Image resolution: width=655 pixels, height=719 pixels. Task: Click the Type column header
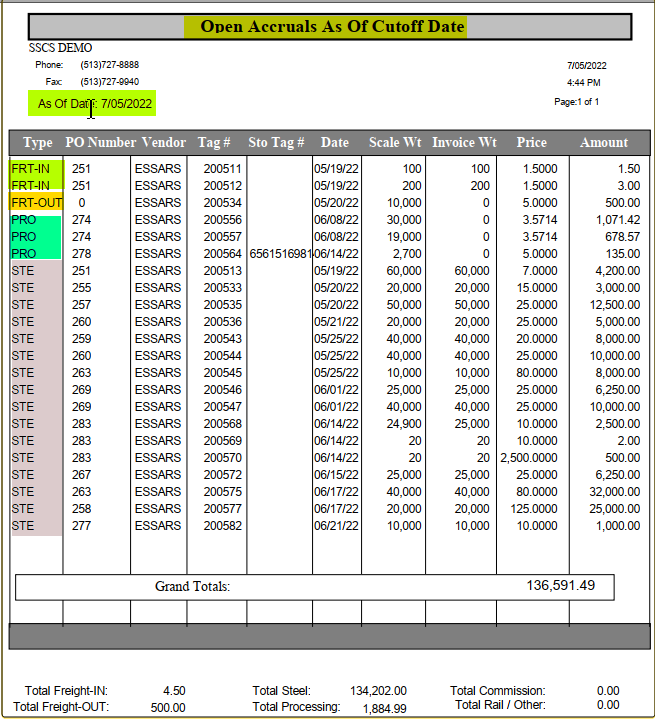[x=38, y=143]
